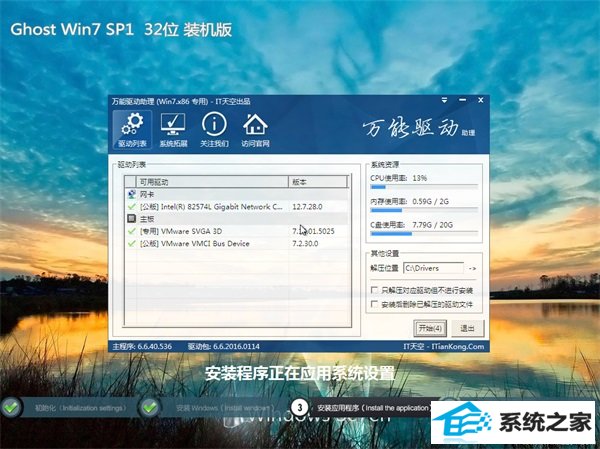Click the CPU使用率 progress bar

tap(424, 187)
